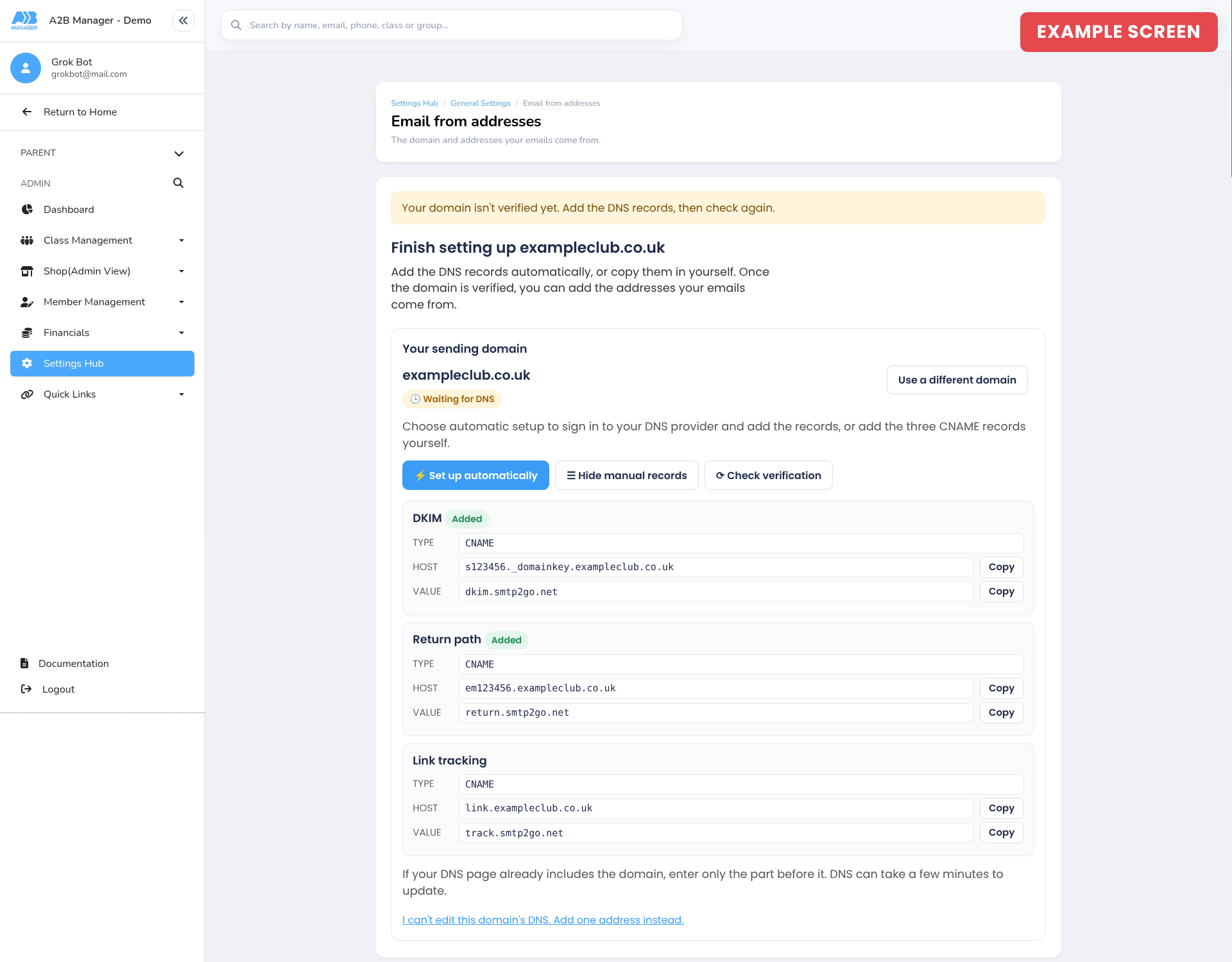This screenshot has height=962, width=1232.
Task: Expand Class Management dropdown arrow
Action: 182,240
